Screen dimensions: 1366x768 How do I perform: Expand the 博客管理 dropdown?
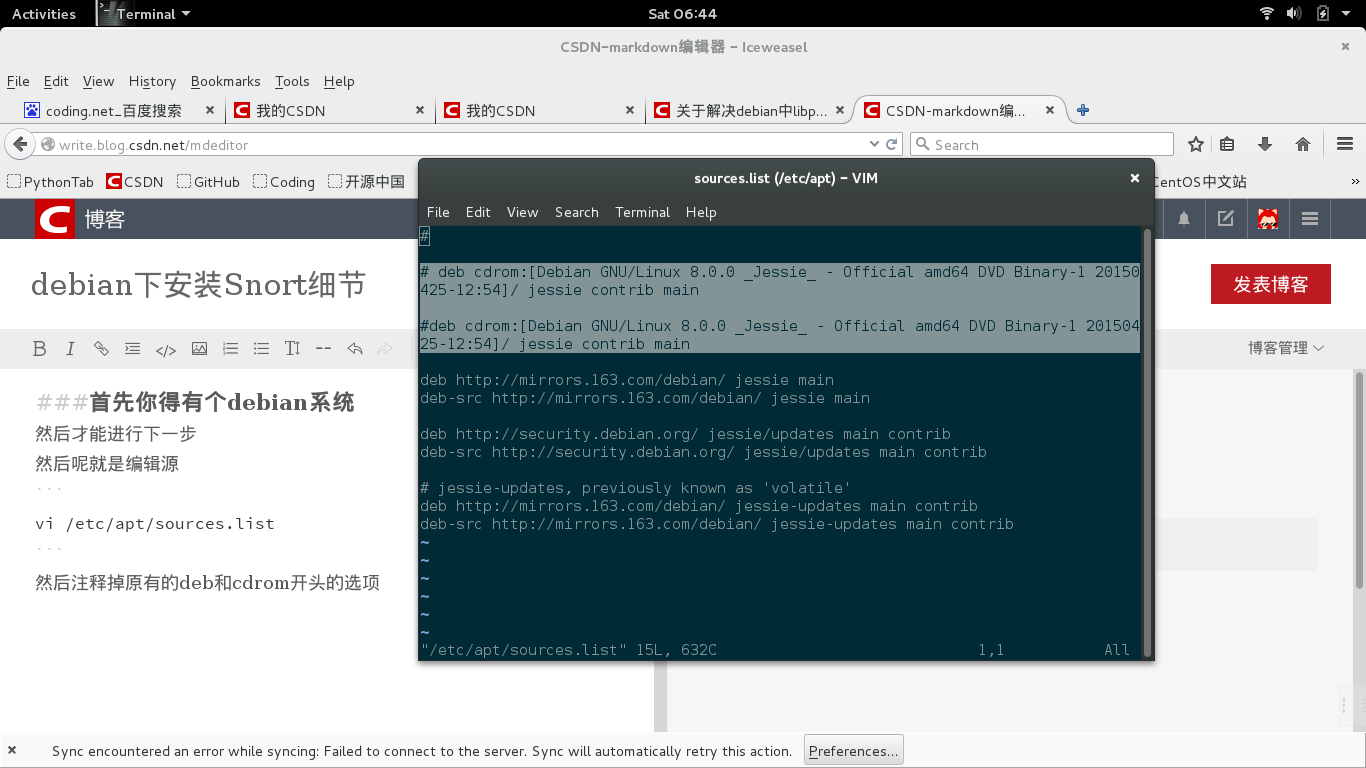tap(1286, 348)
